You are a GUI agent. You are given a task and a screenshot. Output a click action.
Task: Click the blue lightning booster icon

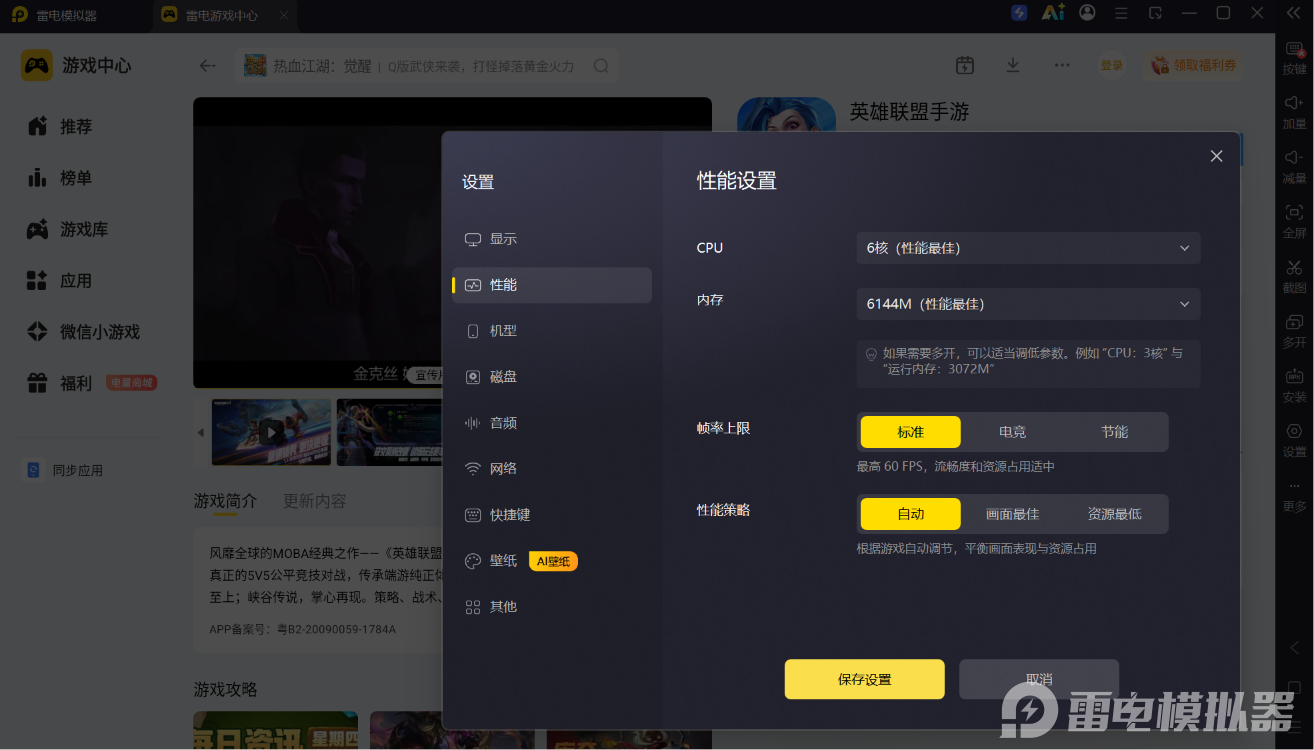pos(1019,13)
